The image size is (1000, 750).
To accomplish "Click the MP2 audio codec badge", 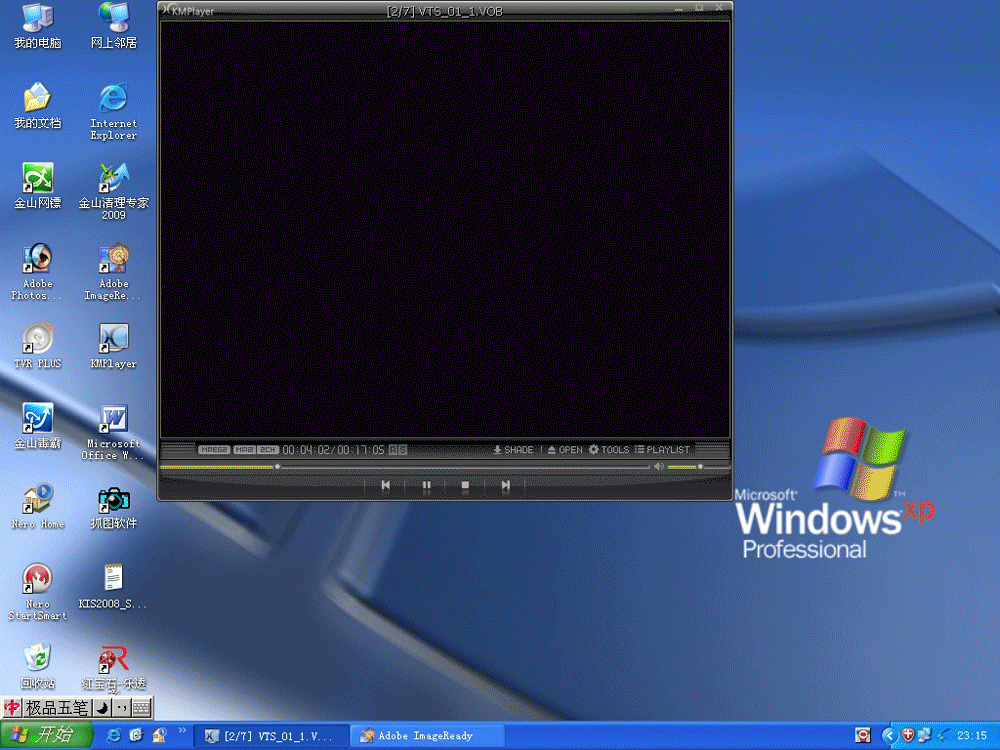I will point(244,450).
